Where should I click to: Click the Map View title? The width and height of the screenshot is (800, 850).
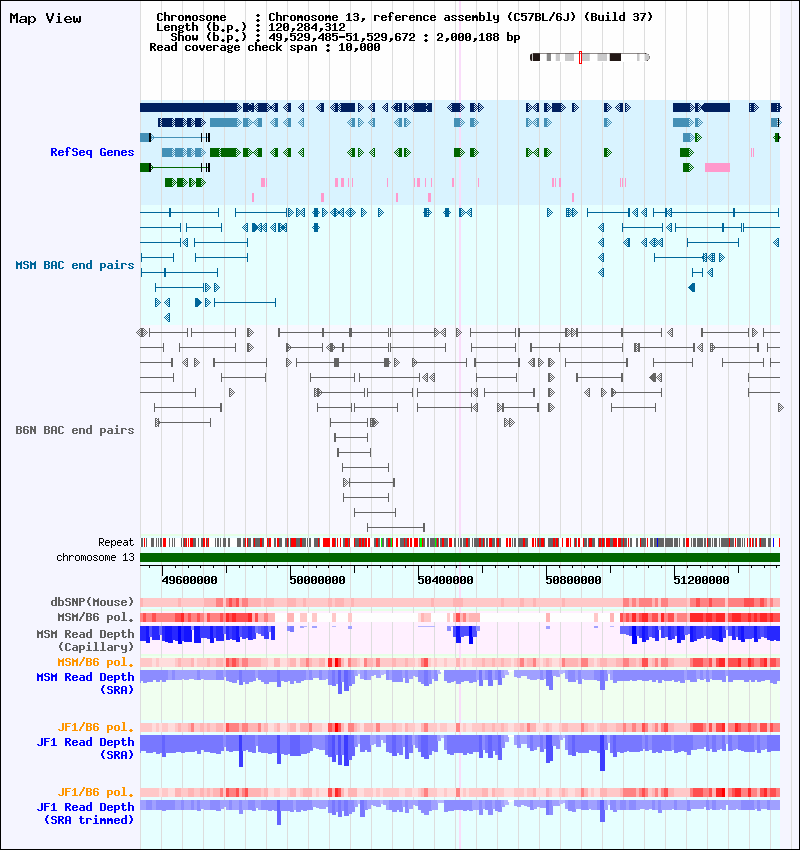coord(46,18)
